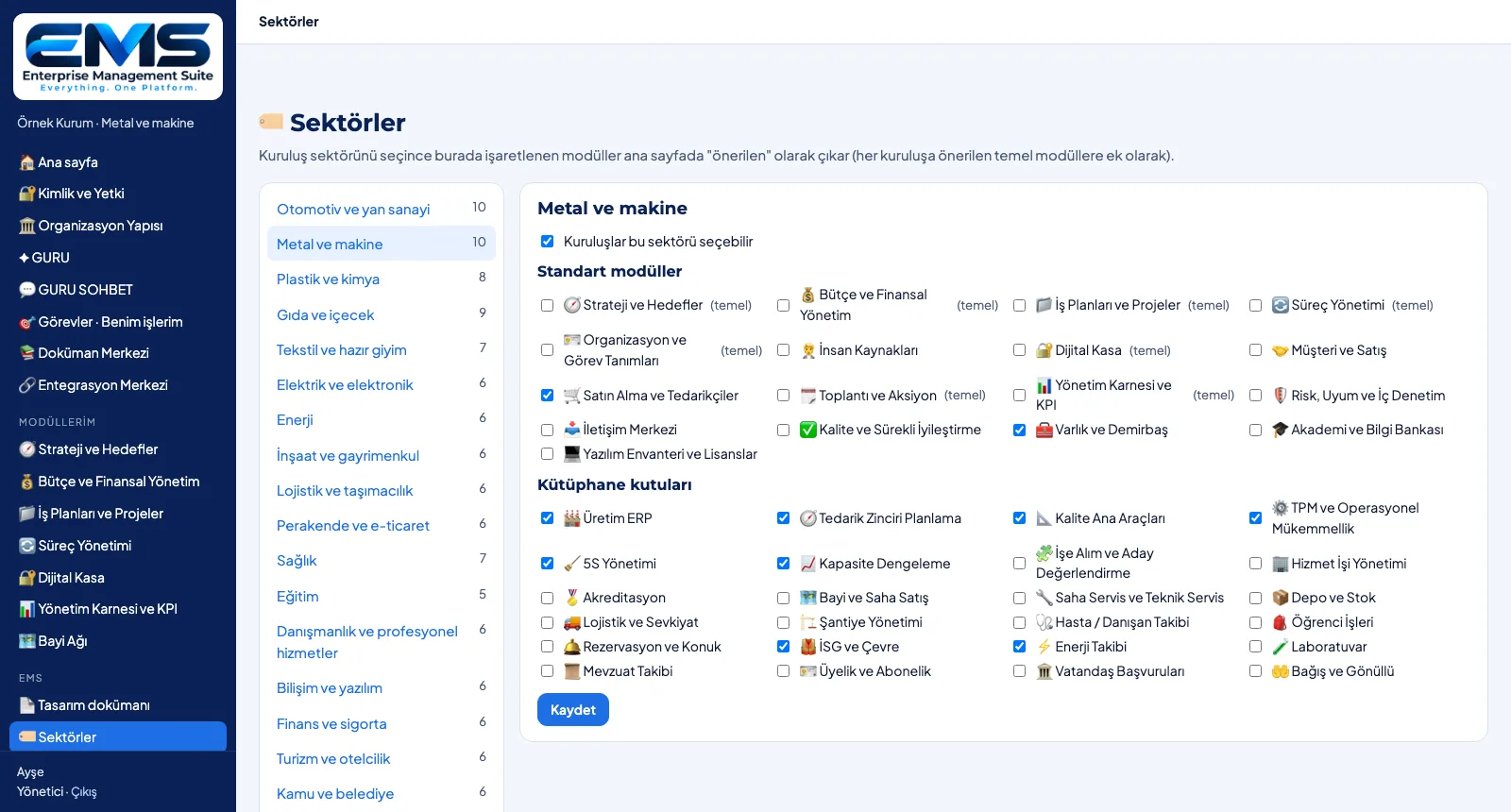
Task: Select the Otomotiv ve yan sanayi sector
Action: point(382,209)
